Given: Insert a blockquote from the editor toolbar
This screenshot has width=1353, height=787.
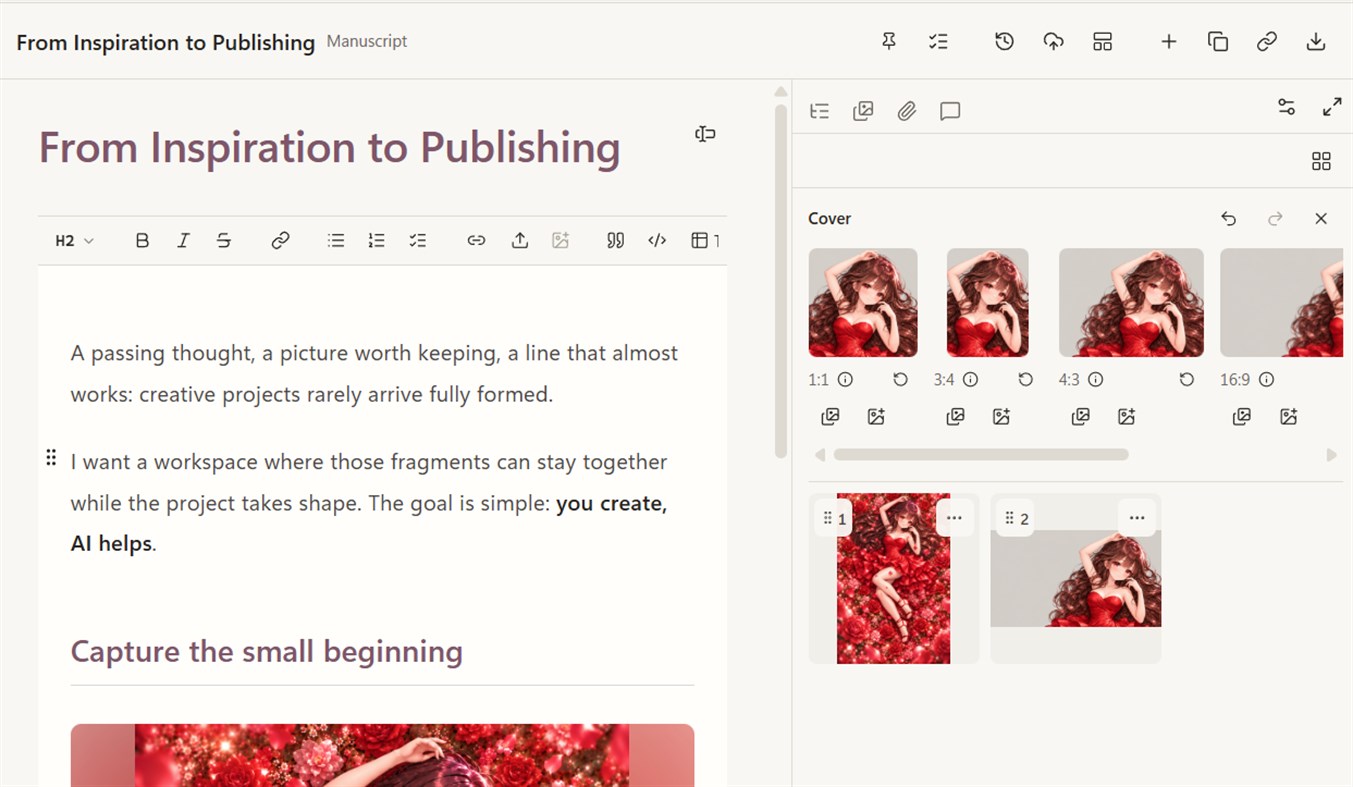Looking at the screenshot, I should click(615, 240).
